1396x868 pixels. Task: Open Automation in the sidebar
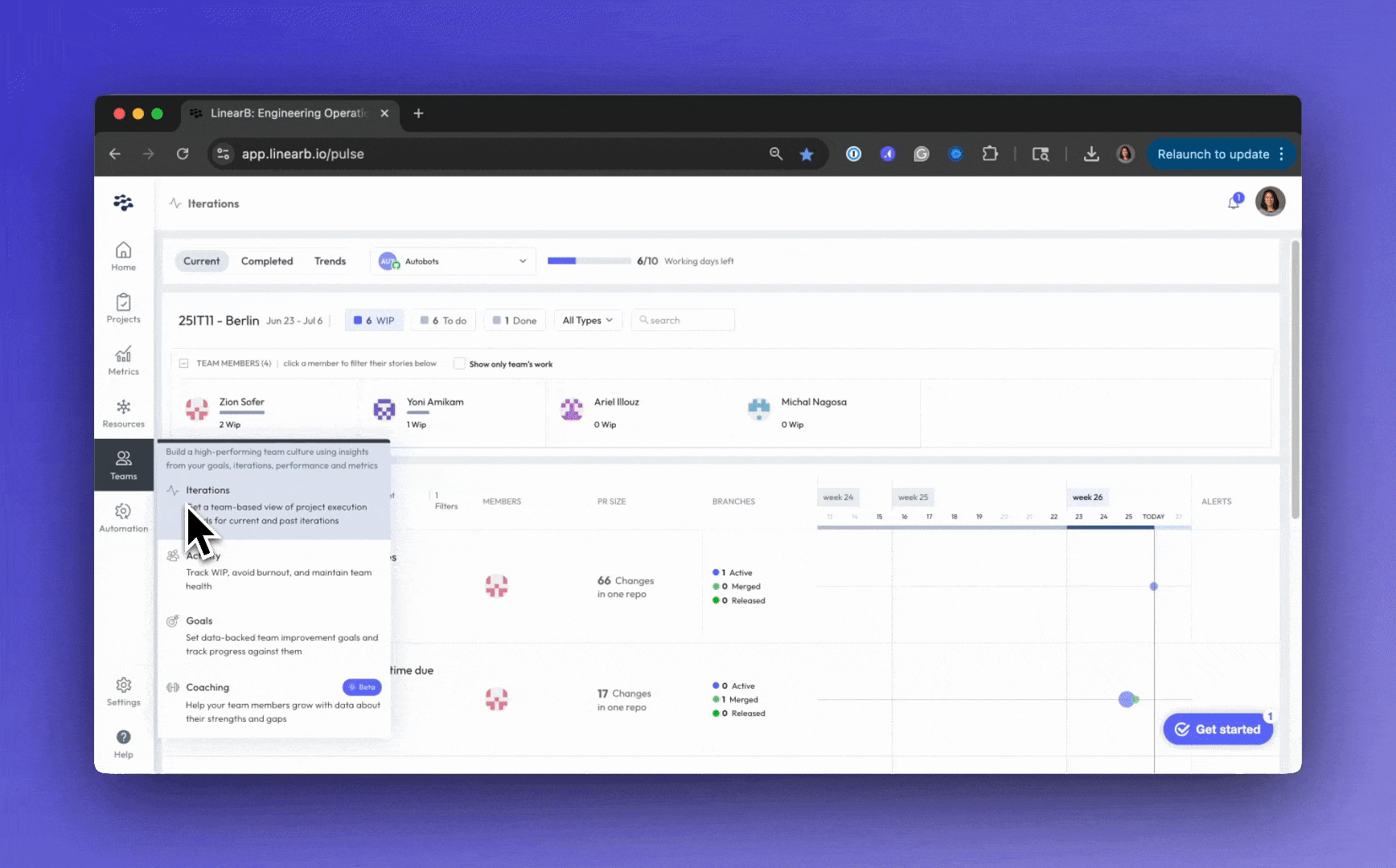tap(123, 518)
